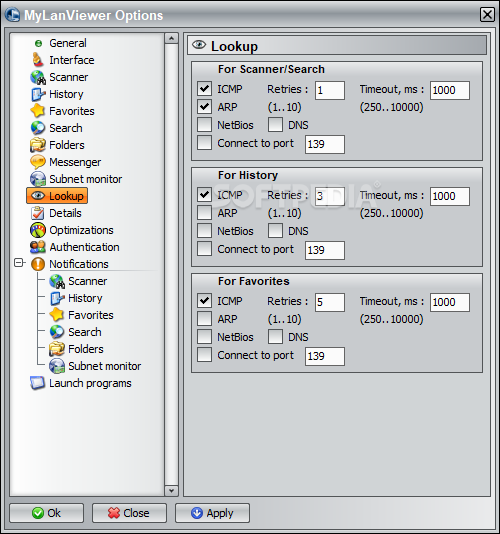Uncheck ARP for Scanner/Search
This screenshot has width=500, height=534.
pyautogui.click(x=204, y=107)
